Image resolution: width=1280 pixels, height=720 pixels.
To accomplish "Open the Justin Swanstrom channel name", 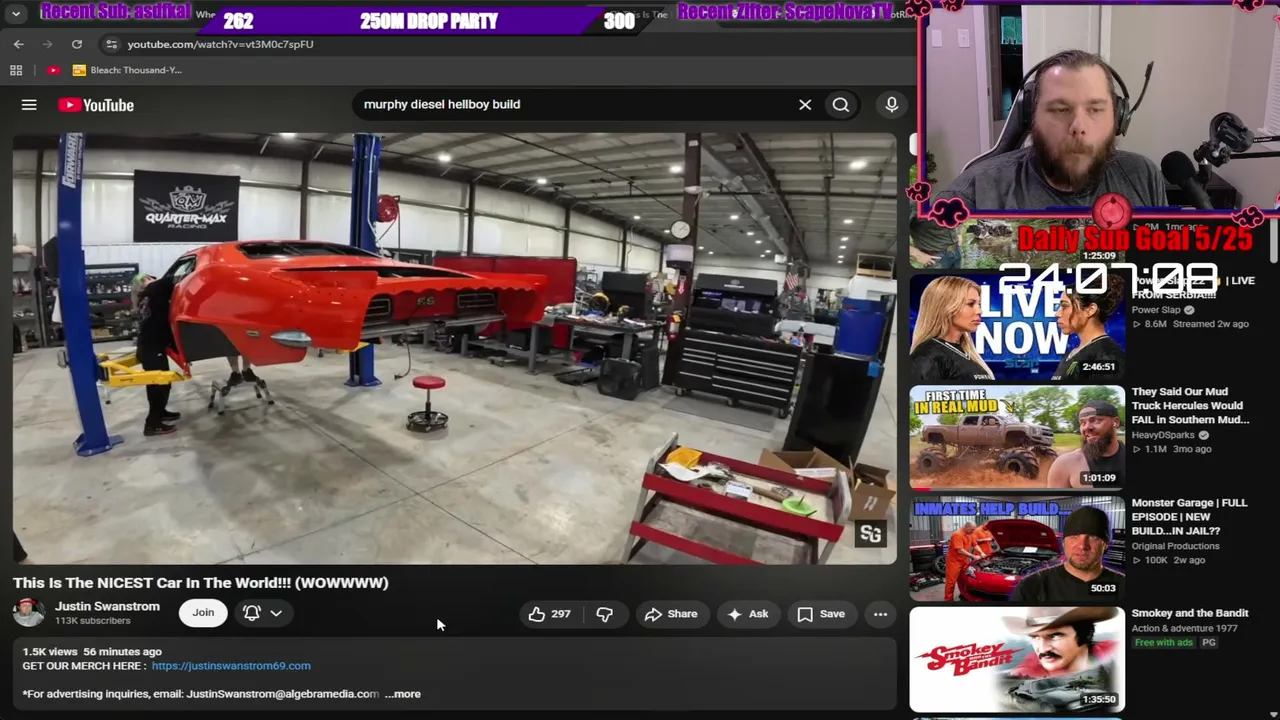I will [x=107, y=606].
